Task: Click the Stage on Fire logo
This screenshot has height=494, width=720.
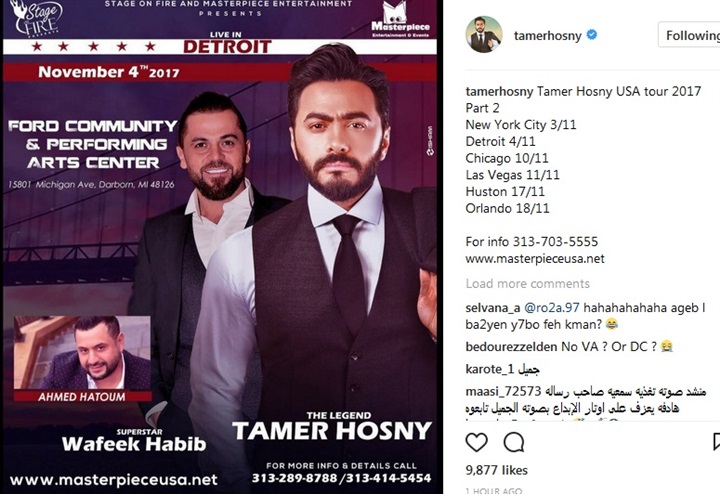Action: tap(38, 18)
